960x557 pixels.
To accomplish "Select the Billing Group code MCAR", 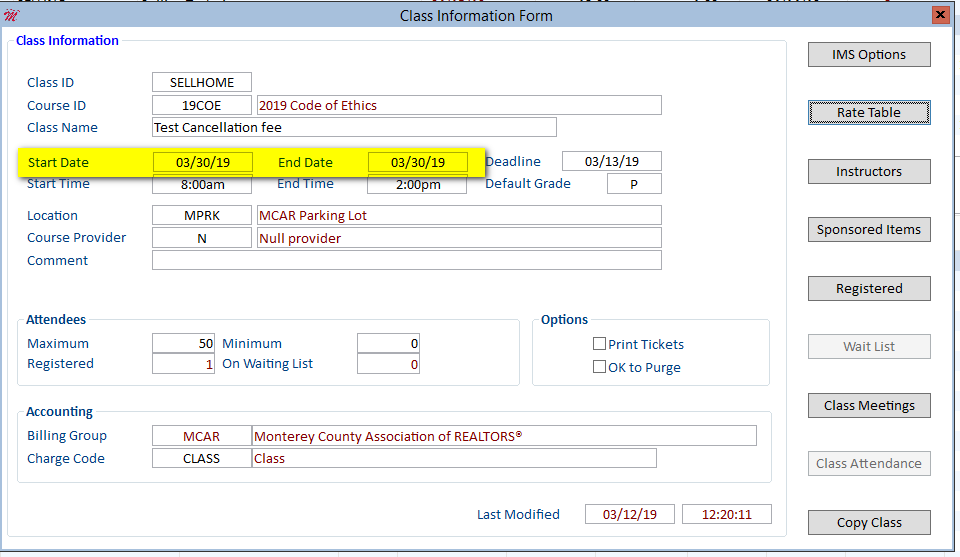I will pyautogui.click(x=201, y=436).
